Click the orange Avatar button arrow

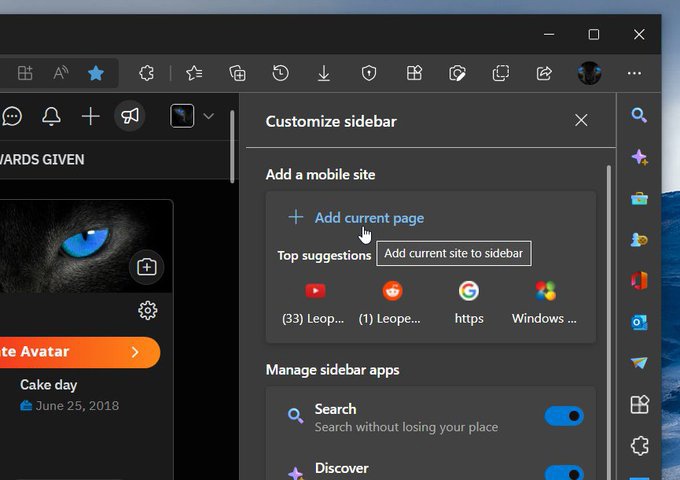(135, 352)
